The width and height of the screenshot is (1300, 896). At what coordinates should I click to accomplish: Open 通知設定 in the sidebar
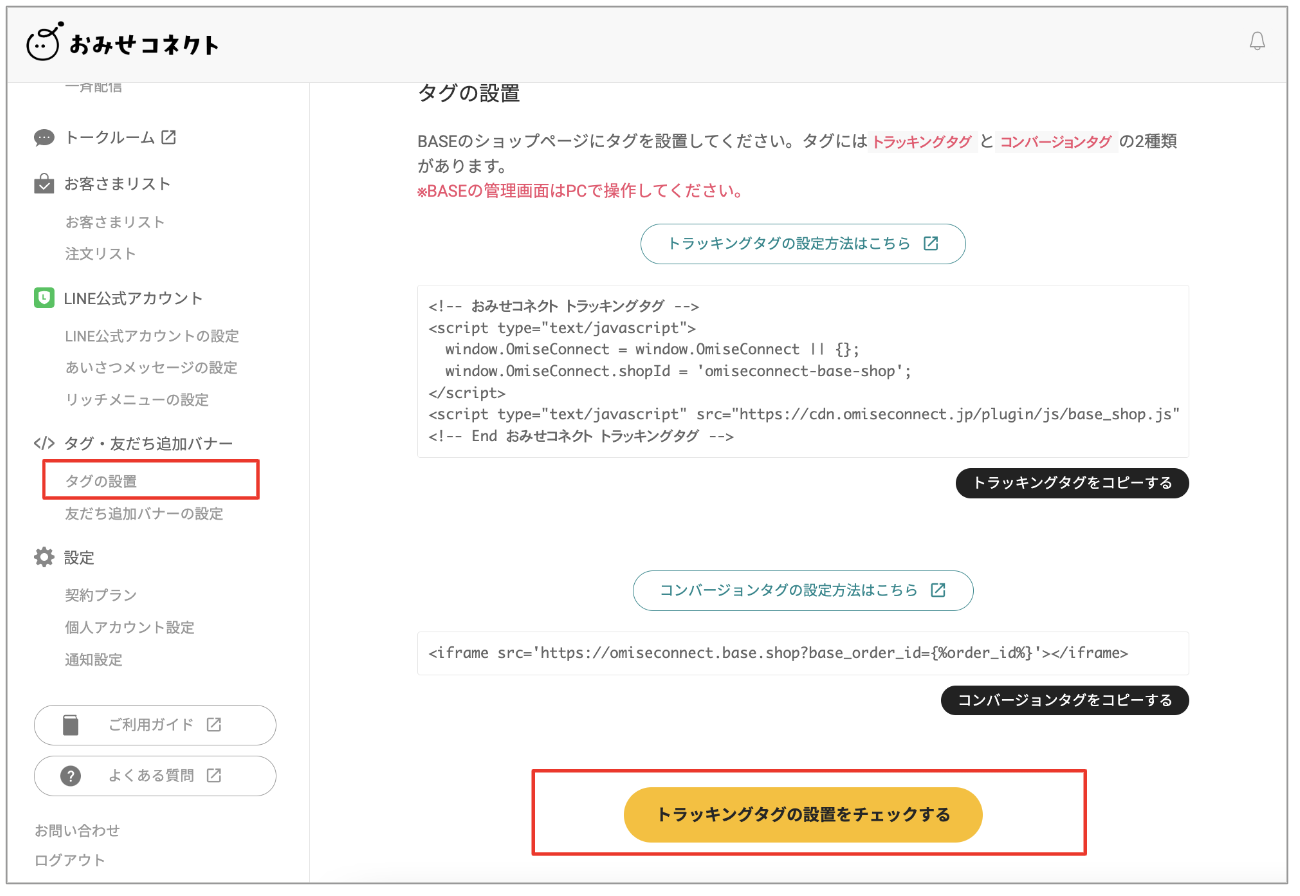click(94, 660)
